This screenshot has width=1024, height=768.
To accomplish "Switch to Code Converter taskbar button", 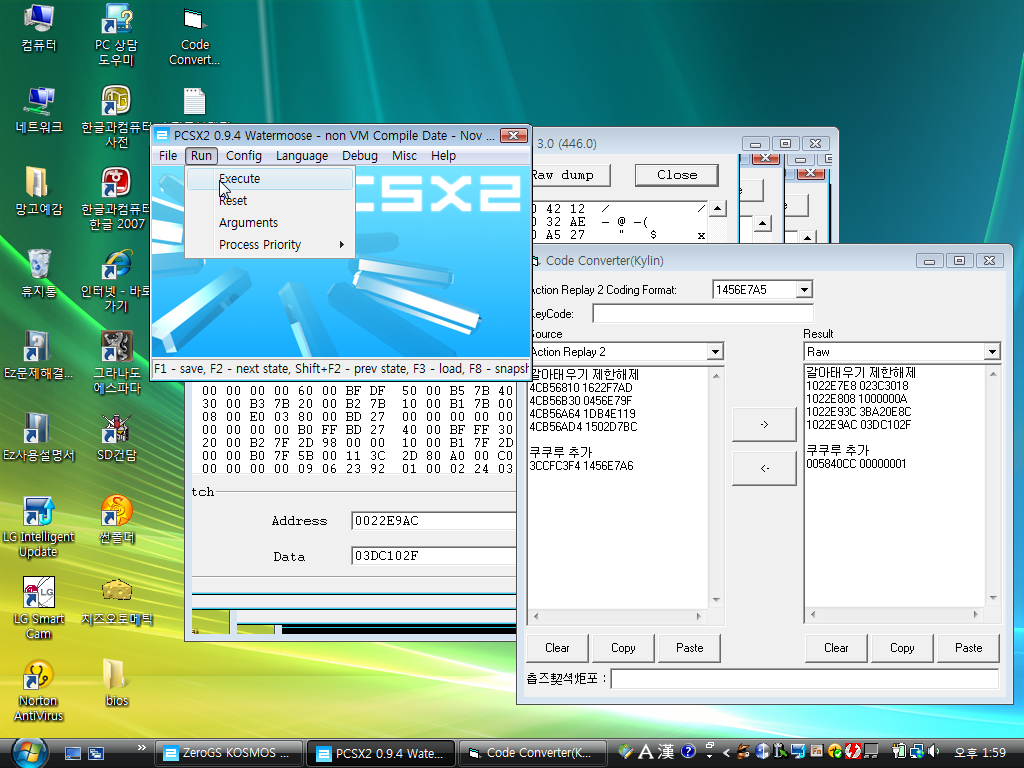I will tap(533, 753).
